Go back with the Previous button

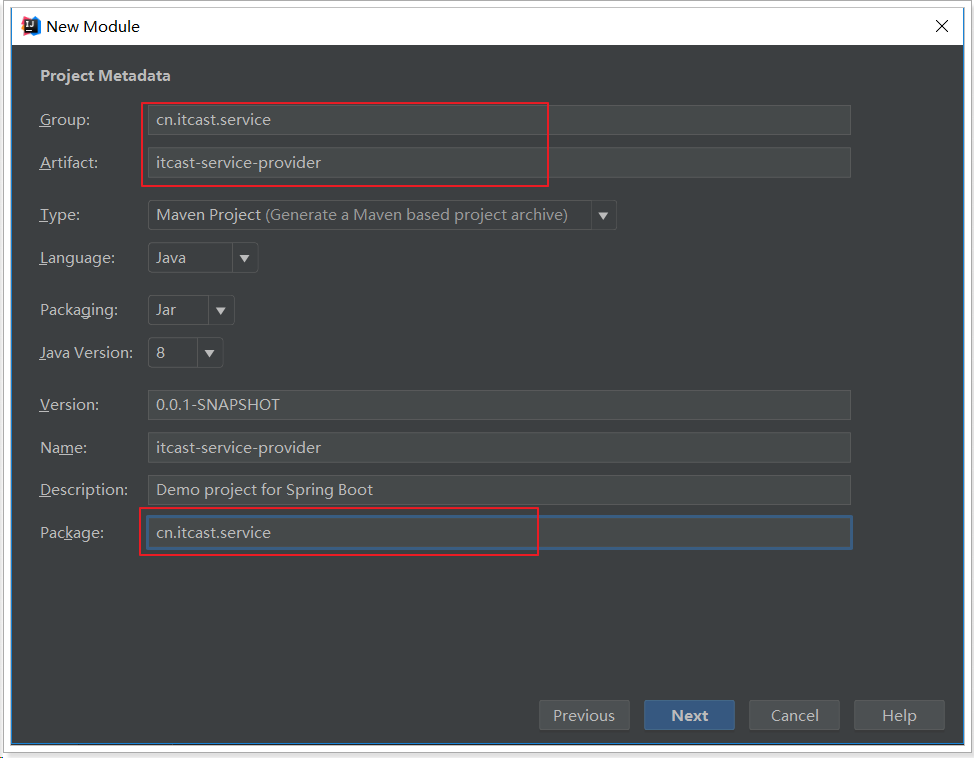(x=584, y=715)
